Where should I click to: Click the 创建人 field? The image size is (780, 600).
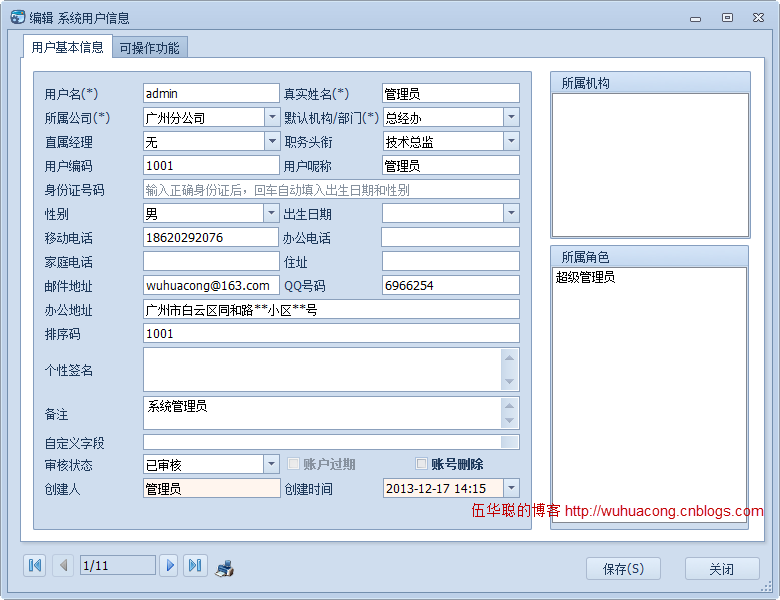click(211, 489)
